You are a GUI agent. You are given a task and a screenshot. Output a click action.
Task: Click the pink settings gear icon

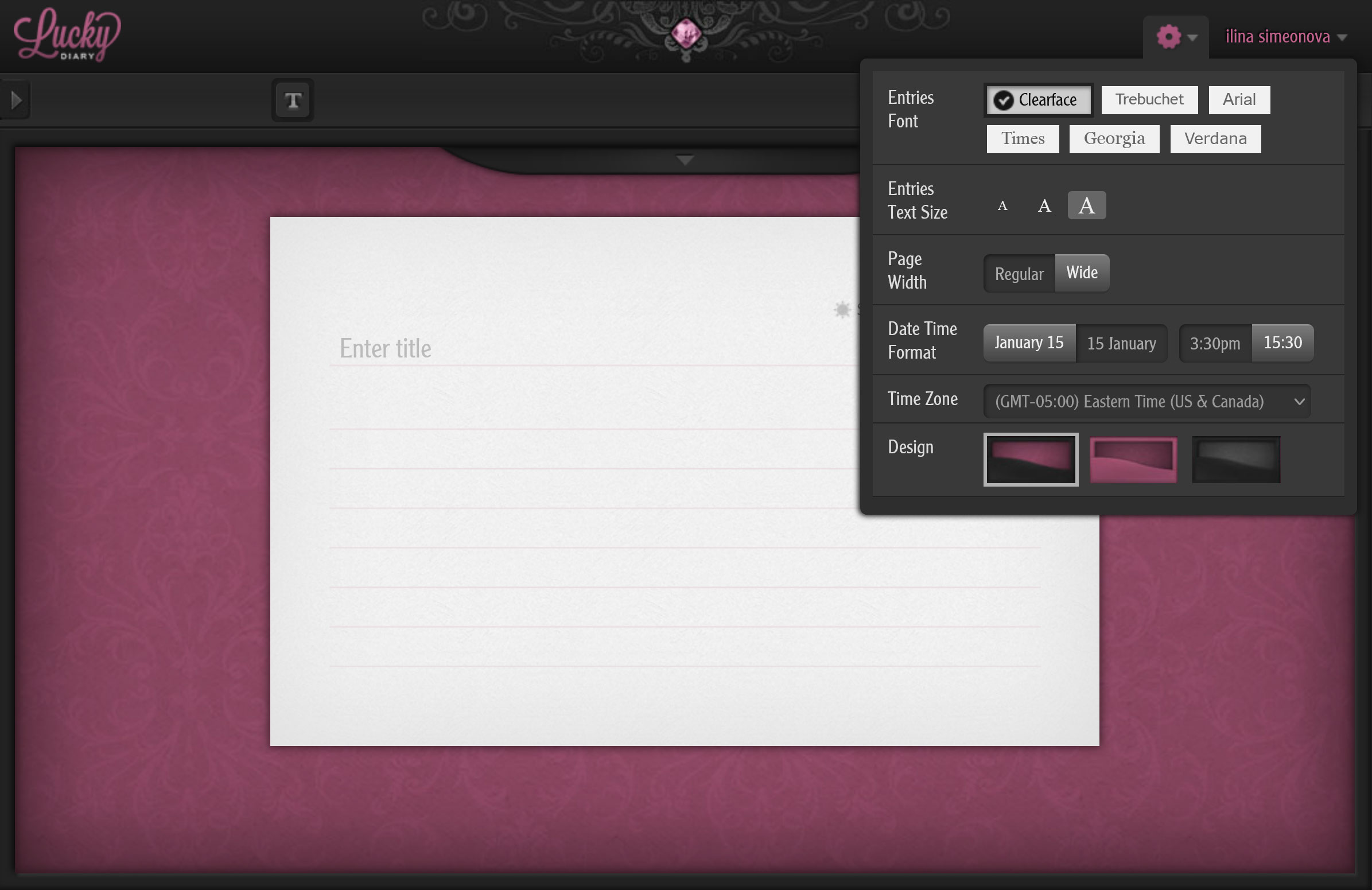1168,37
